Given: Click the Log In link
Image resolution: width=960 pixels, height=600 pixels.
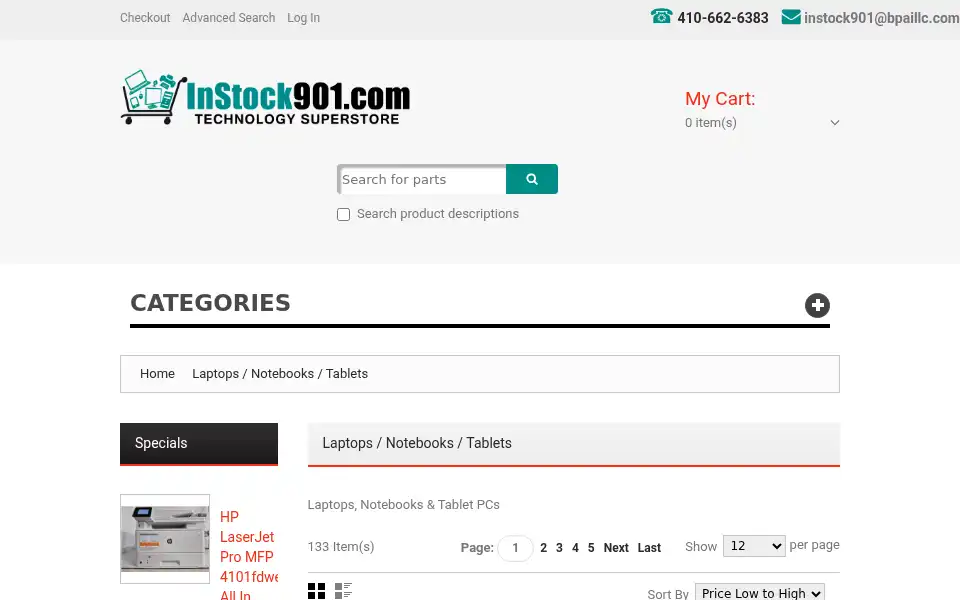Looking at the screenshot, I should coord(304,18).
